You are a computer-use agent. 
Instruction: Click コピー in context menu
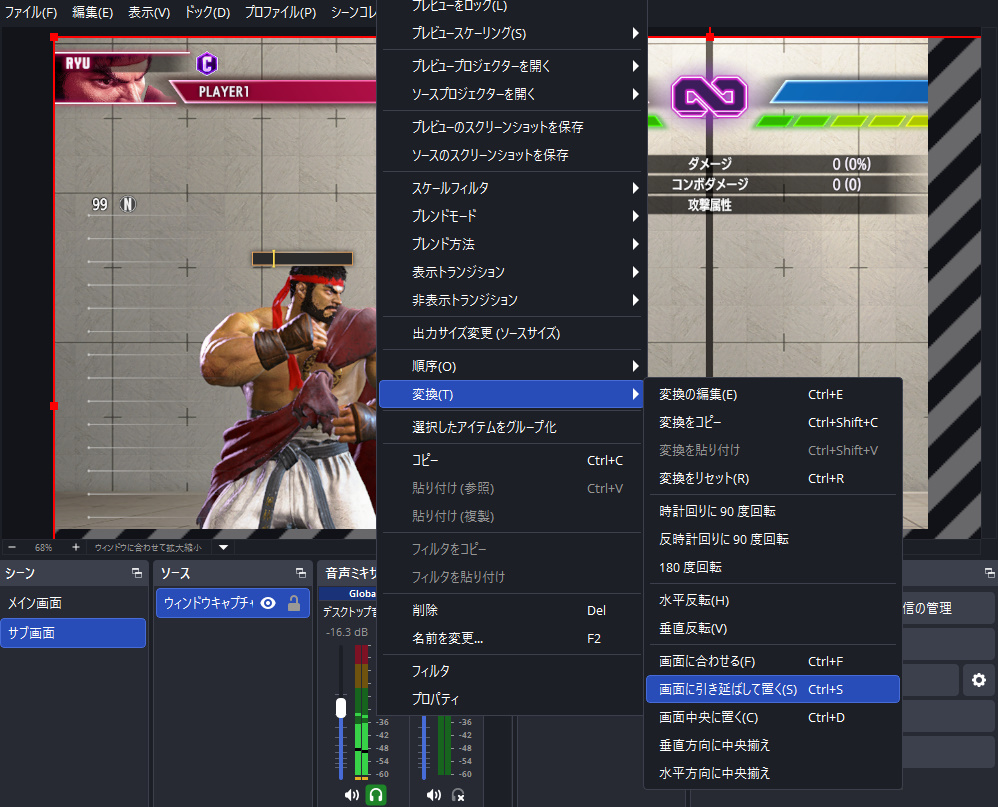point(511,460)
